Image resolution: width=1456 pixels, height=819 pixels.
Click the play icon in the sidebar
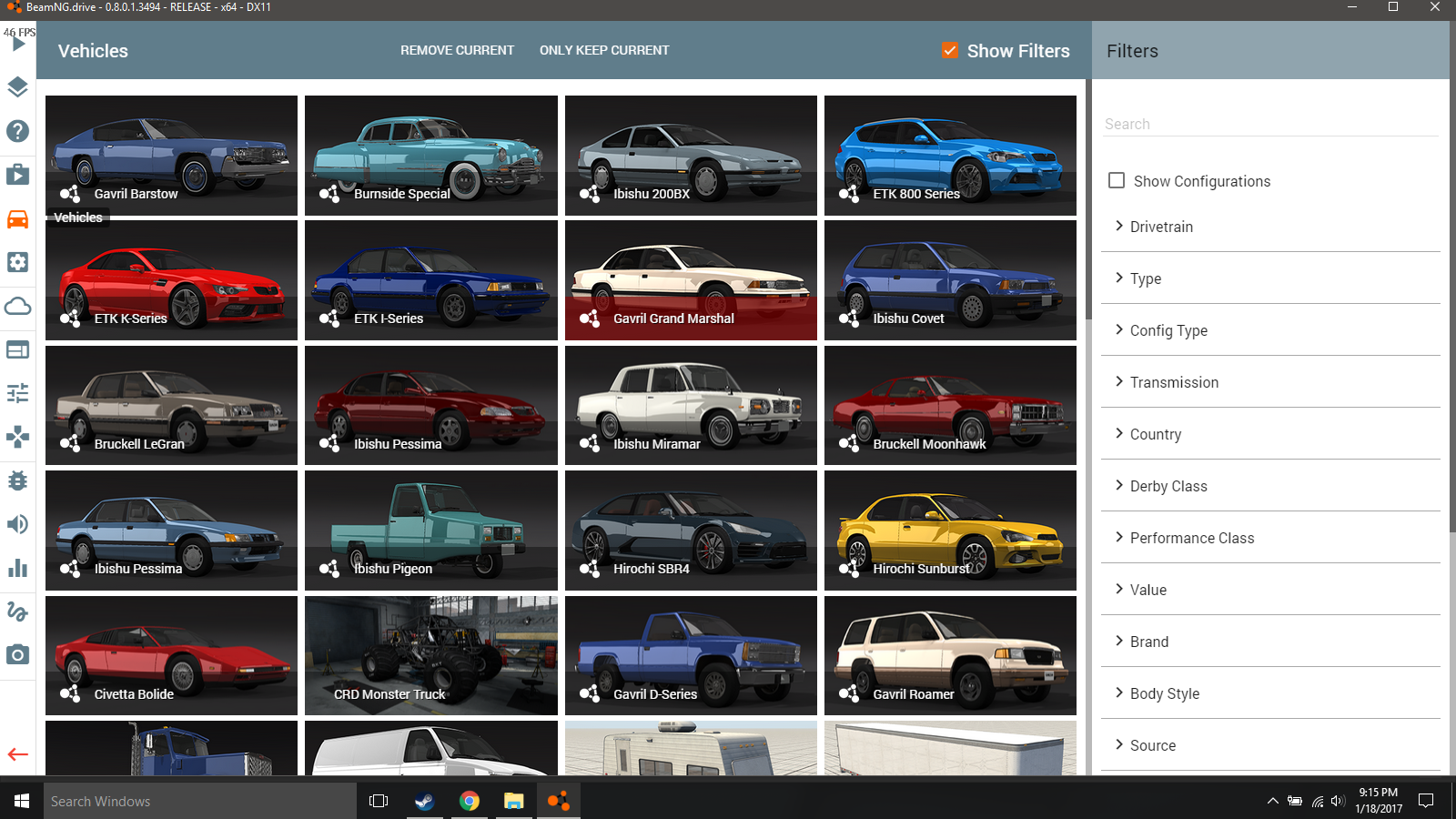18,44
